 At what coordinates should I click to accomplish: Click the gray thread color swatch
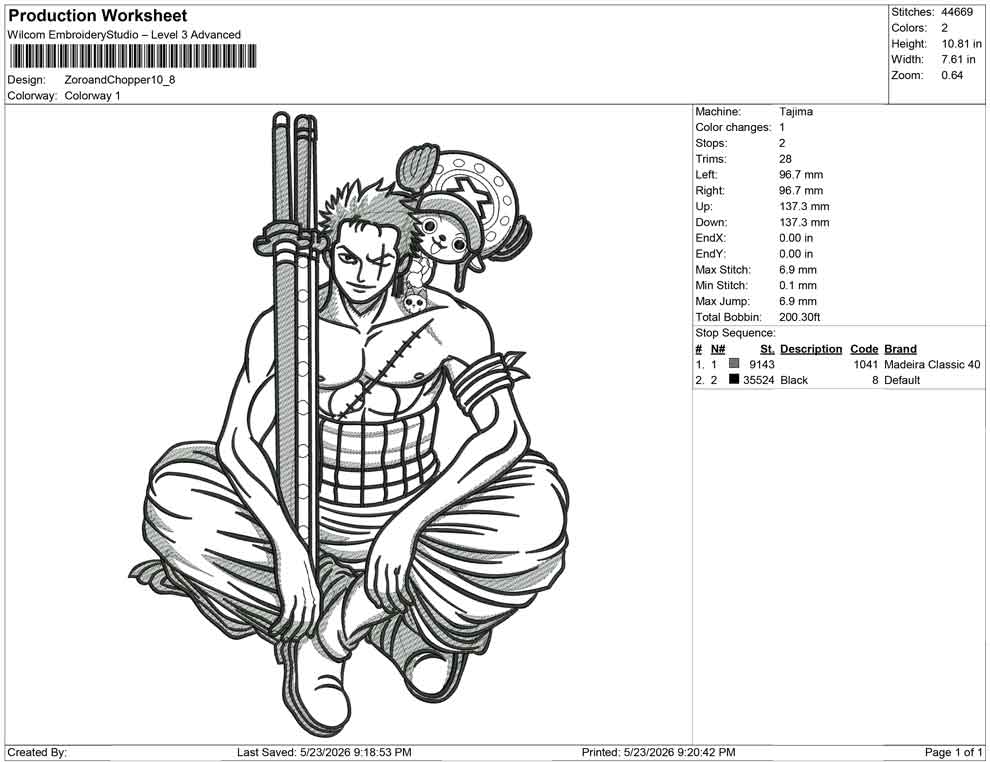pyautogui.click(x=734, y=364)
